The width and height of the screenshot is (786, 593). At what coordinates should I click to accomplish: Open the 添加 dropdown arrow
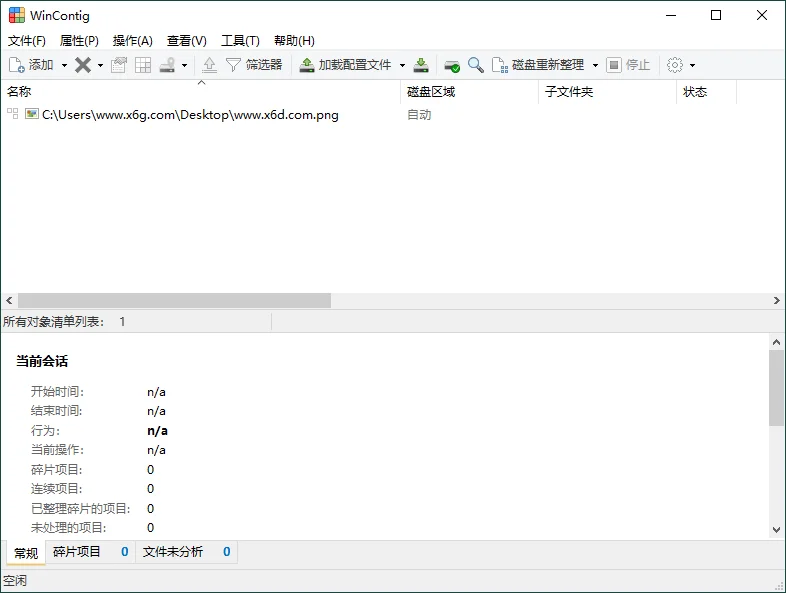(64, 66)
